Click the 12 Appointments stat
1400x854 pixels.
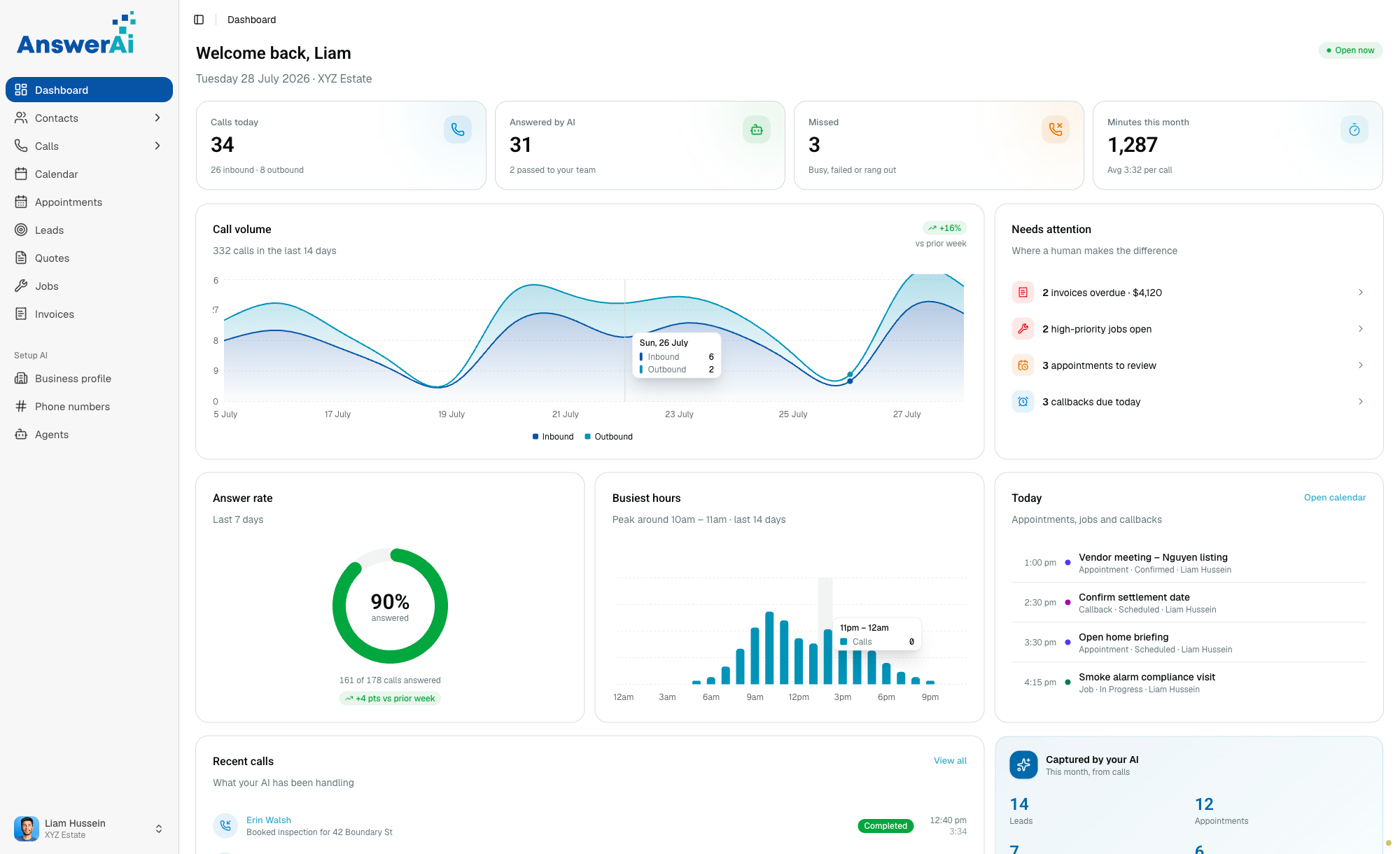(1221, 811)
